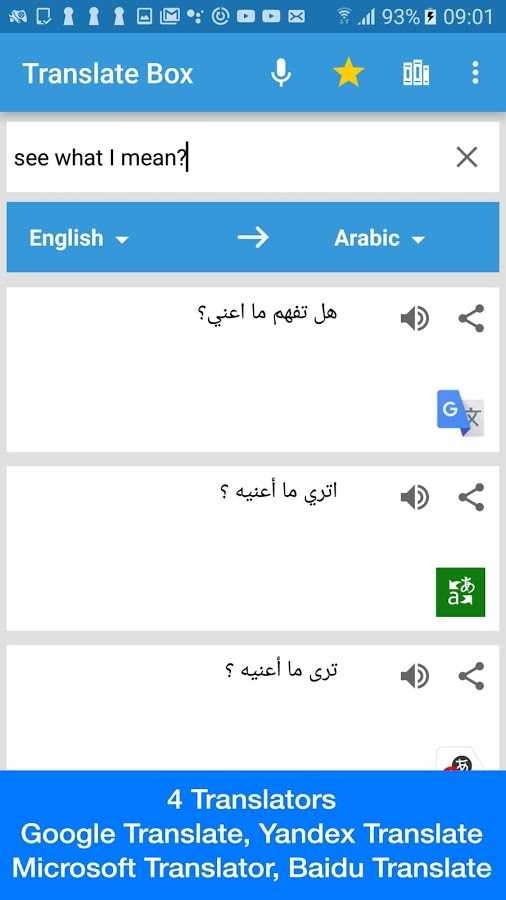Expand the English source language dropdown
This screenshot has width=506, height=900.
coord(79,238)
